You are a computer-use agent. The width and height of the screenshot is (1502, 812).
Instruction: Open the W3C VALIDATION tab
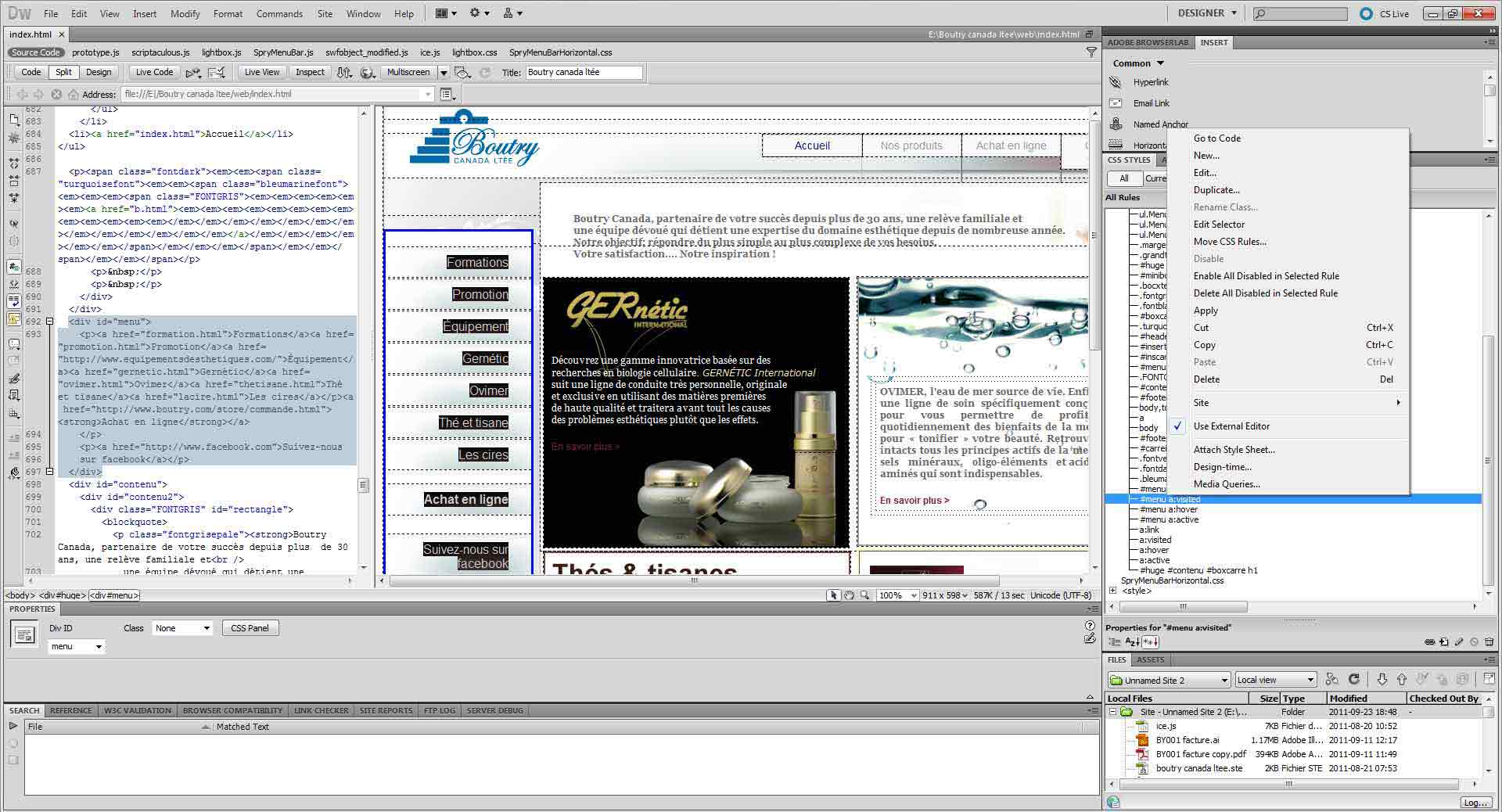[138, 710]
